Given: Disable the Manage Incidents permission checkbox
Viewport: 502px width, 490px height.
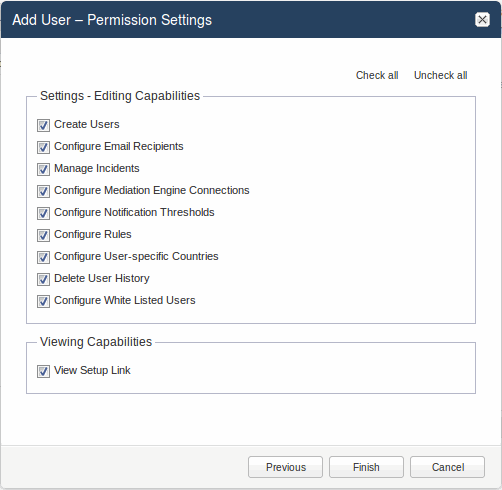Looking at the screenshot, I should click(43, 169).
